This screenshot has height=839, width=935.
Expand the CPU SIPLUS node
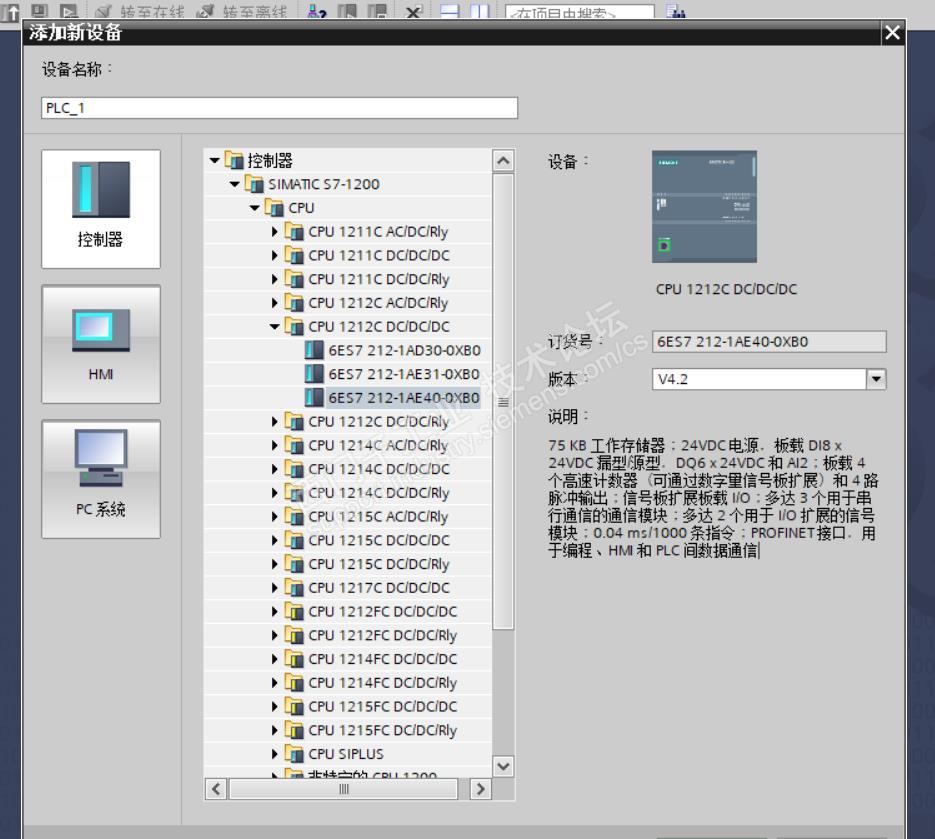point(274,754)
